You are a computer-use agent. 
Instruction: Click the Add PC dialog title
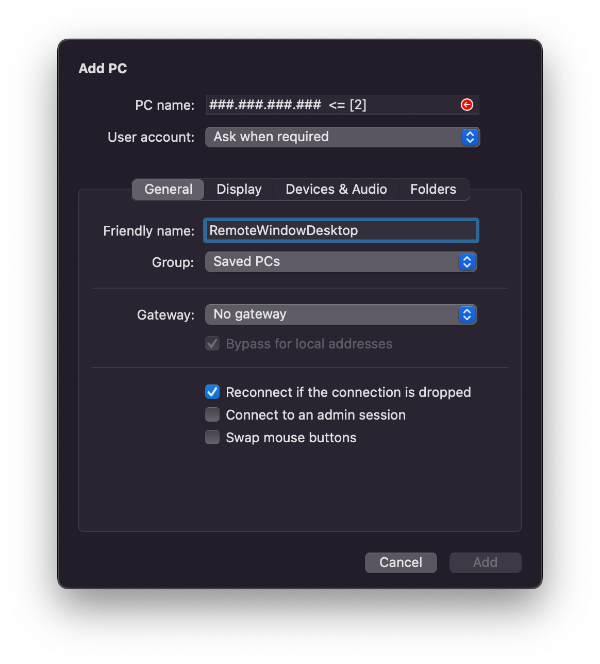click(x=103, y=68)
